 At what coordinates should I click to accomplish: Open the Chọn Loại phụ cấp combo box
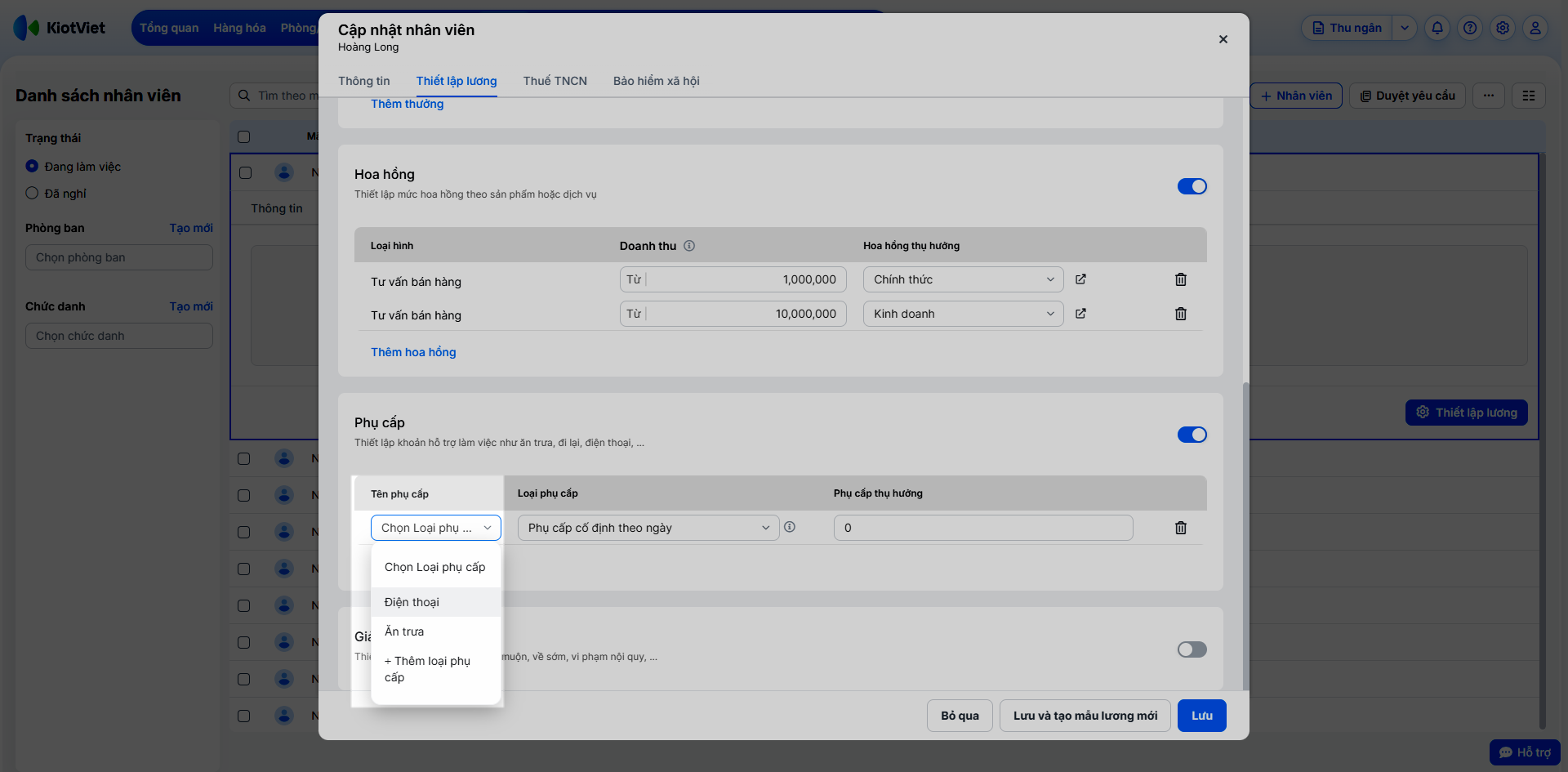(436, 528)
